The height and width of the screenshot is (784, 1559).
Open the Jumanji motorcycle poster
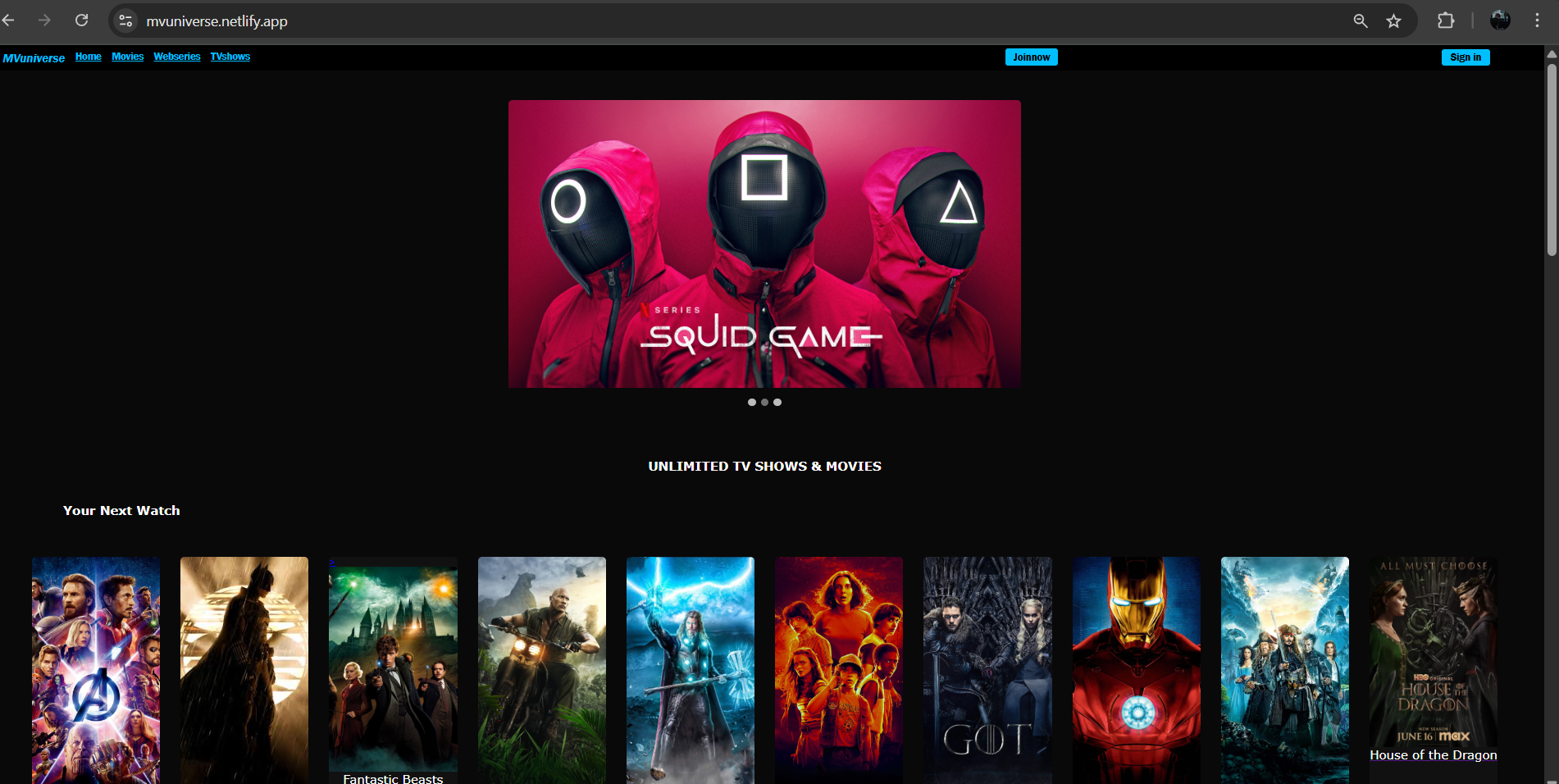point(542,671)
